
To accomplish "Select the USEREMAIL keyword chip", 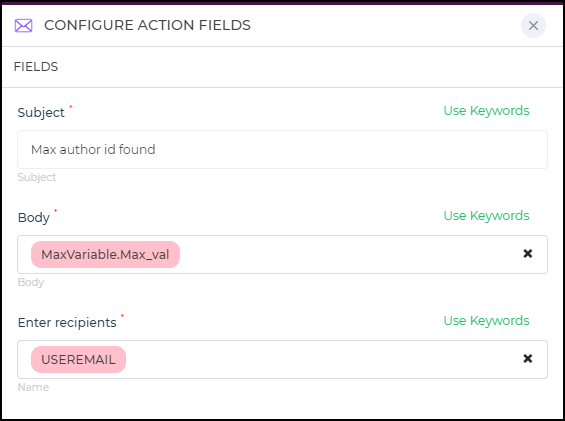I will tap(78, 359).
